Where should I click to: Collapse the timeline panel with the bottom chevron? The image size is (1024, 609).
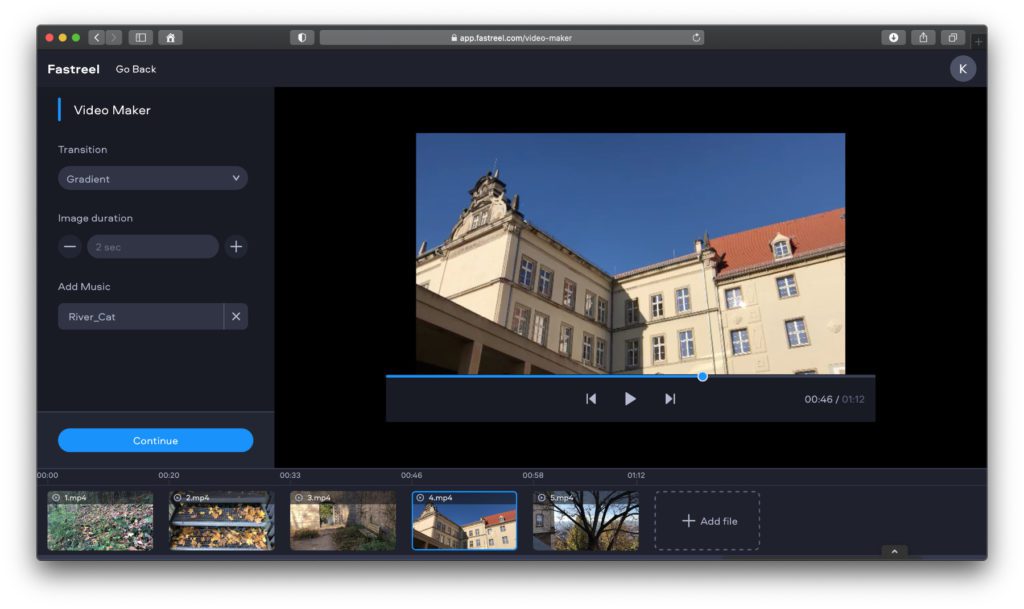click(893, 551)
